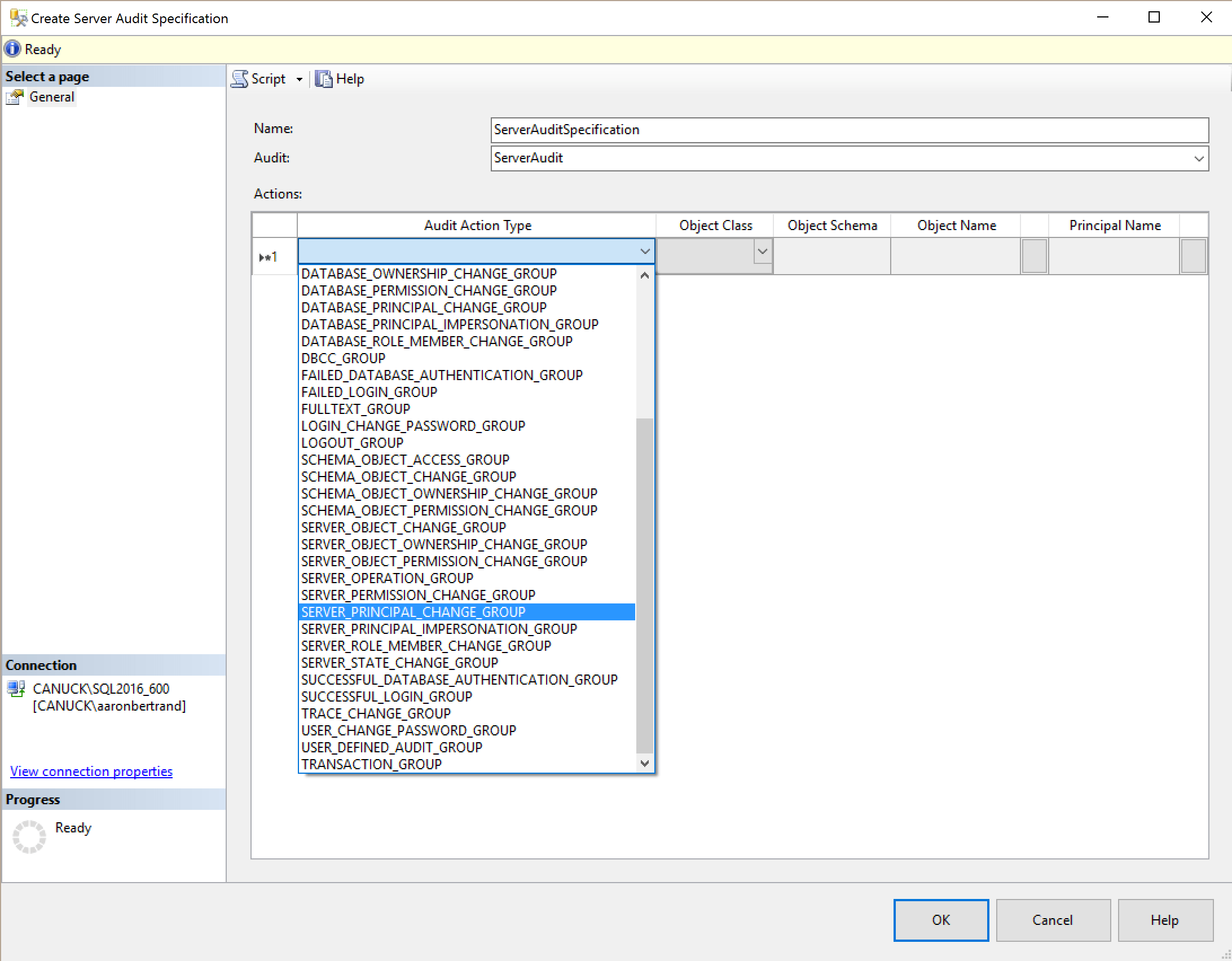Select the General page icon

click(x=15, y=98)
